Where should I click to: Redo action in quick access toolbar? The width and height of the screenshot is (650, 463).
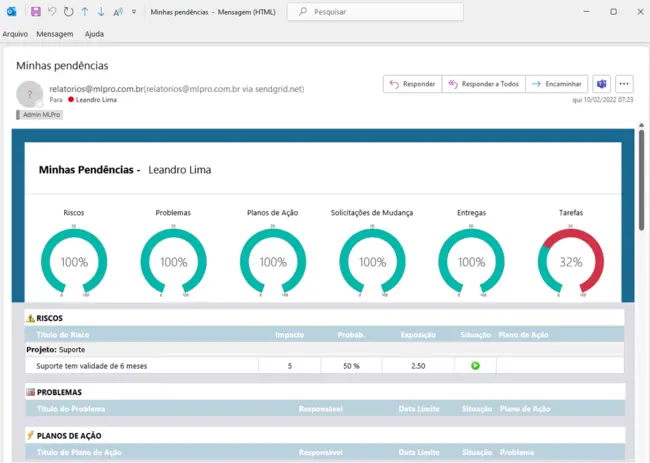68,12
